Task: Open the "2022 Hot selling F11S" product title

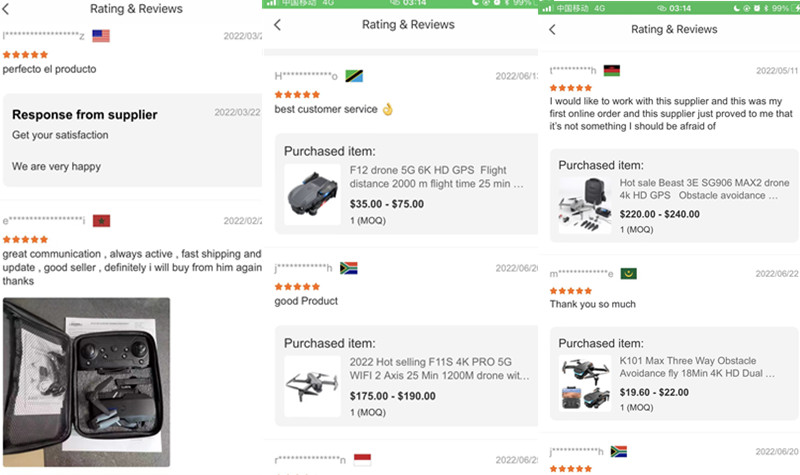Action: coord(439,369)
